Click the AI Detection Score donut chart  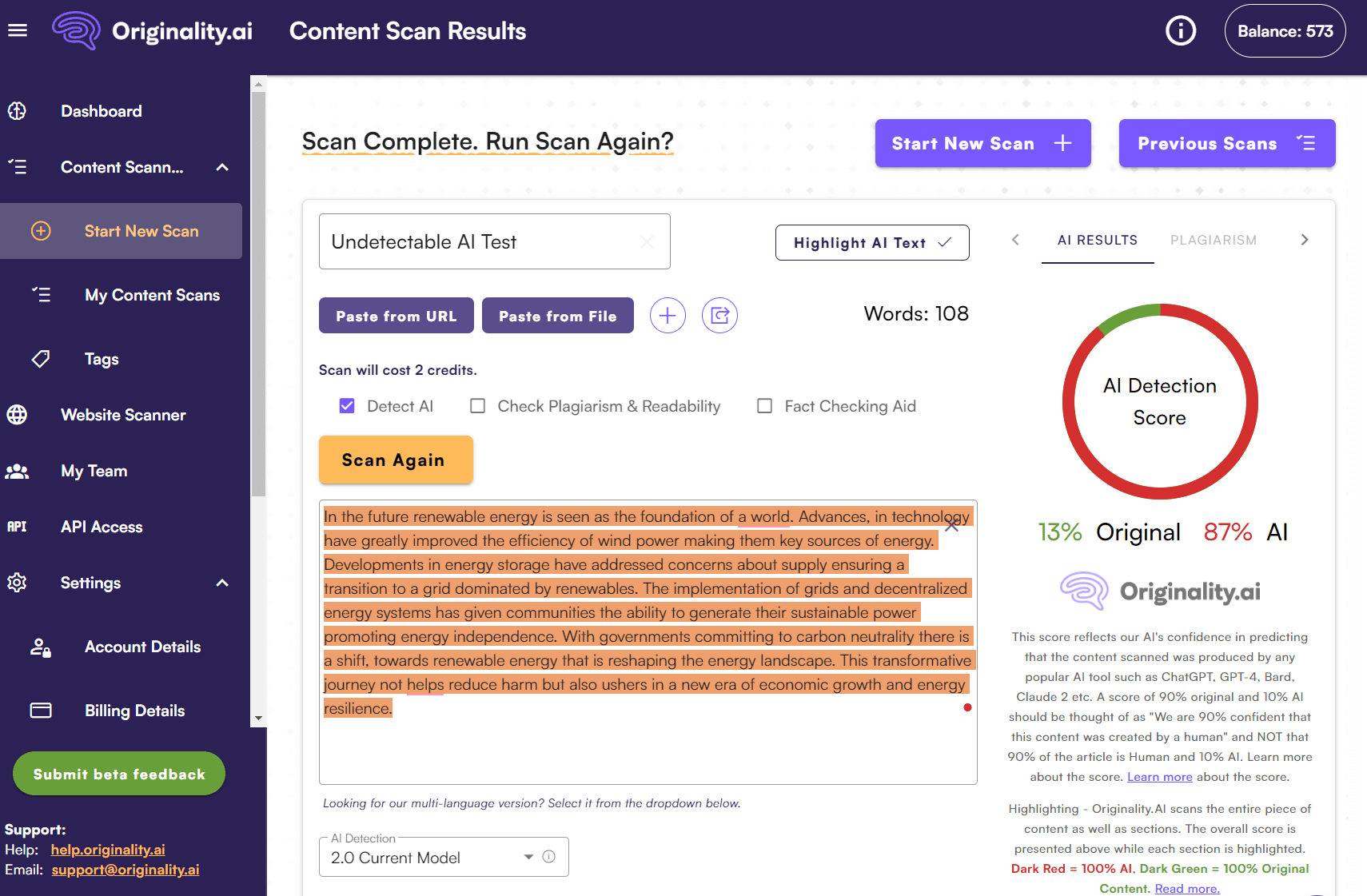[x=1159, y=401]
